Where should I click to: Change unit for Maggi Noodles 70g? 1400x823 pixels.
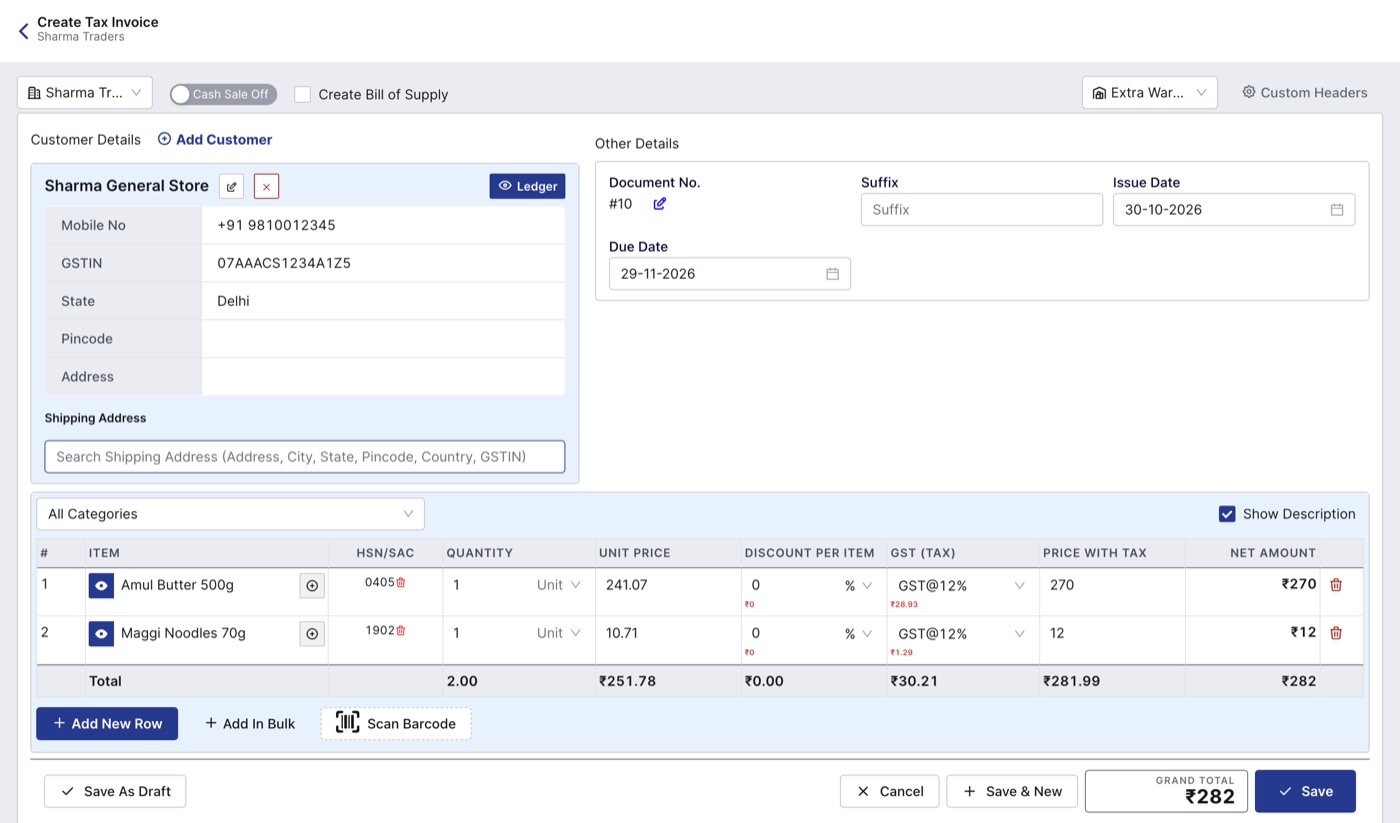click(x=559, y=633)
